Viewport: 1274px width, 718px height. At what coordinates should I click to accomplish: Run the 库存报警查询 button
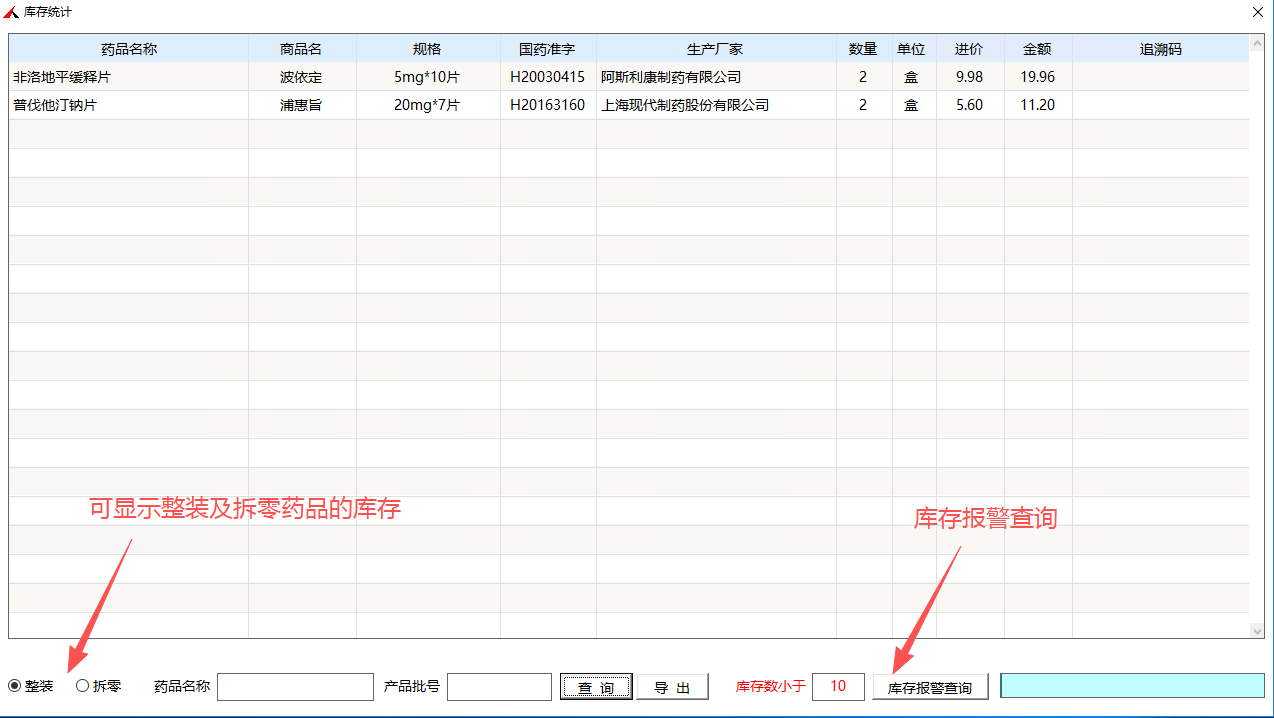929,687
